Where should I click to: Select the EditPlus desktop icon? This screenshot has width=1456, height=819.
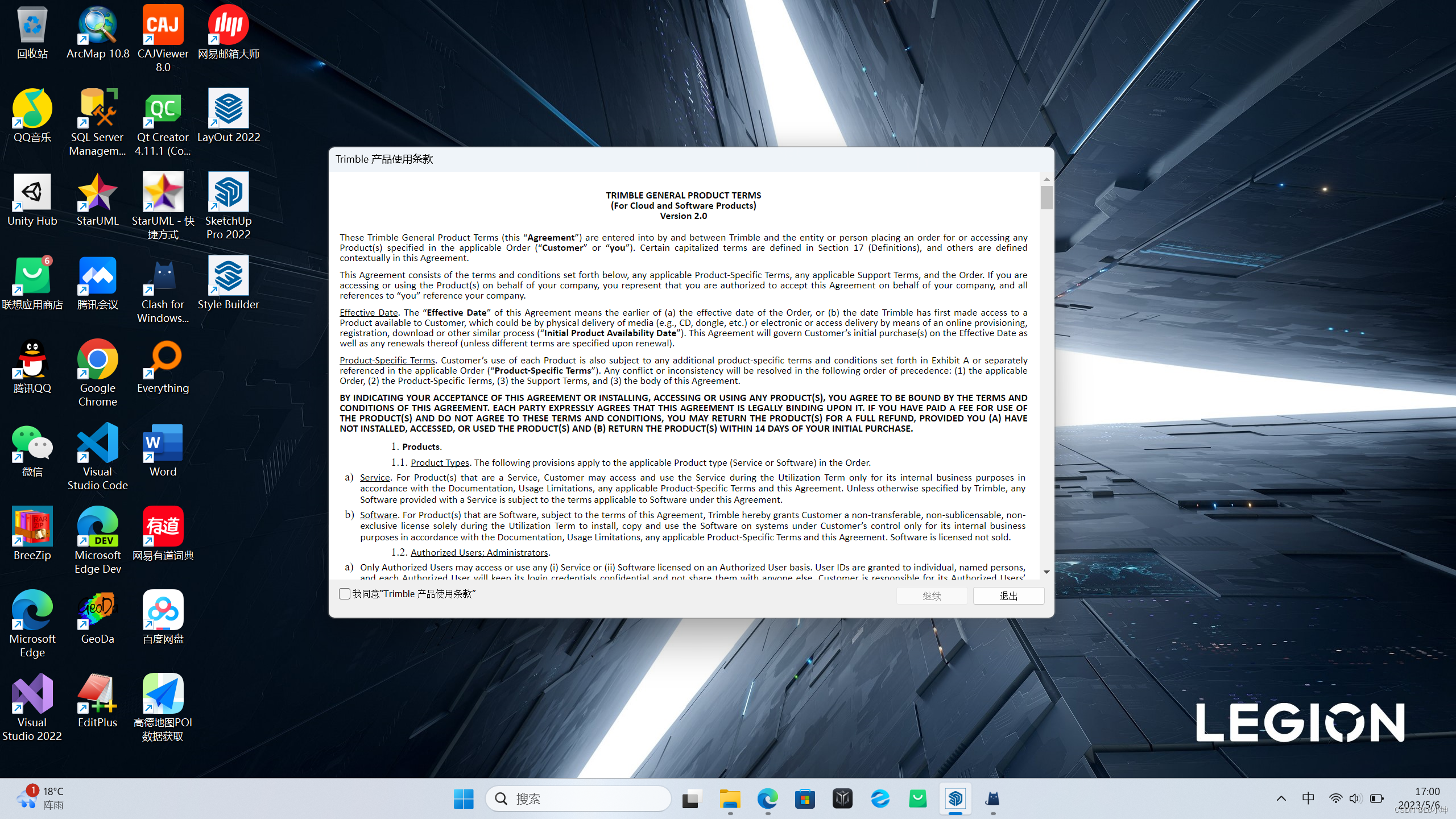point(98,701)
